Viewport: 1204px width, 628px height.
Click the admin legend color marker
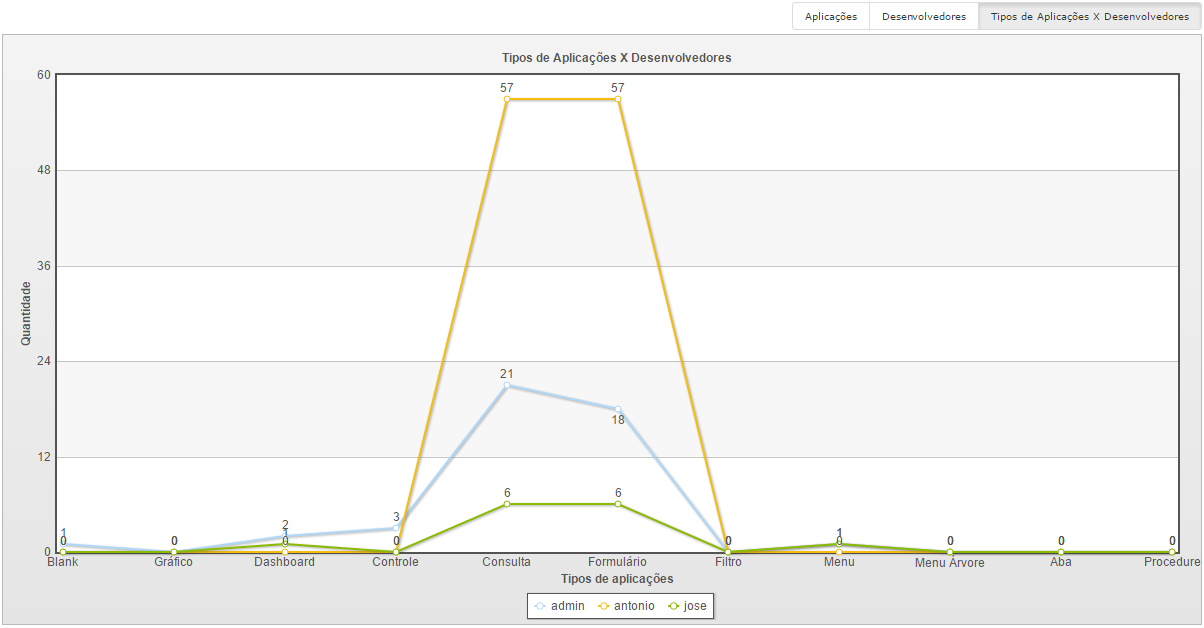coord(540,606)
